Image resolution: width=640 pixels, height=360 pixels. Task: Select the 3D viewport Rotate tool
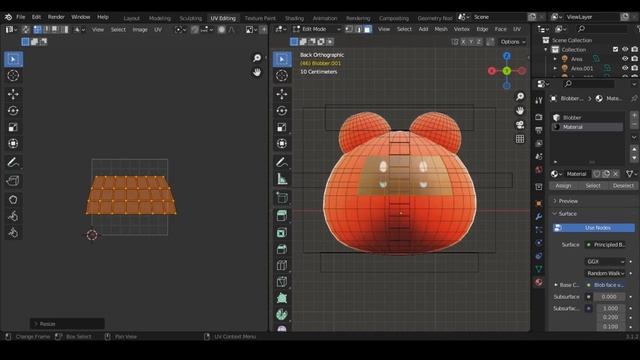pyautogui.click(x=282, y=111)
